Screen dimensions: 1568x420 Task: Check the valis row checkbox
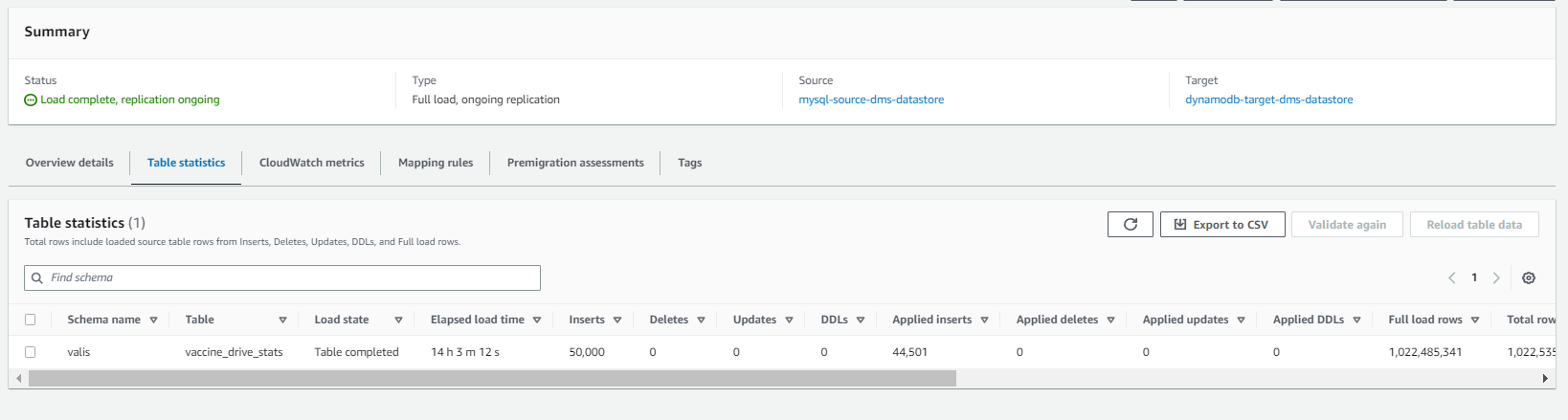click(x=31, y=353)
